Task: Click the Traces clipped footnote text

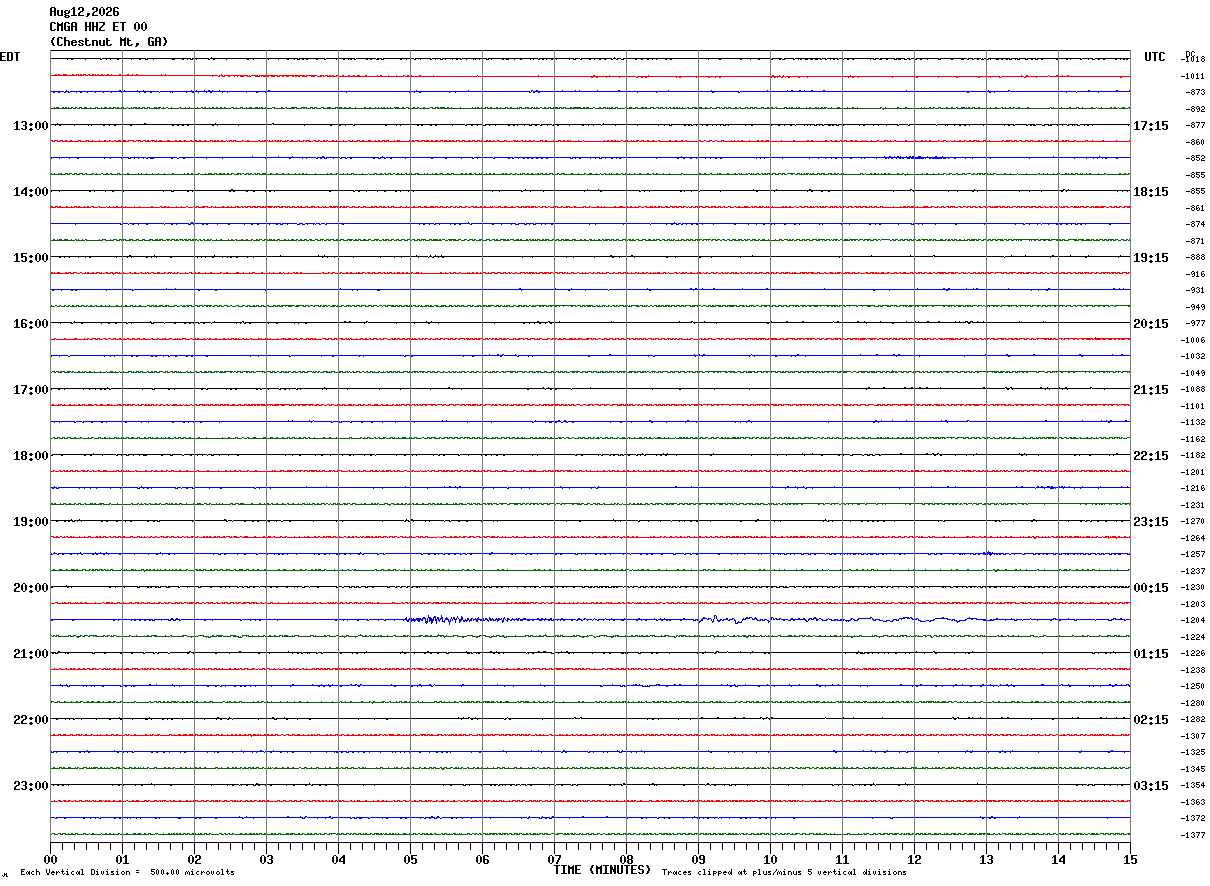Action: (x=784, y=873)
